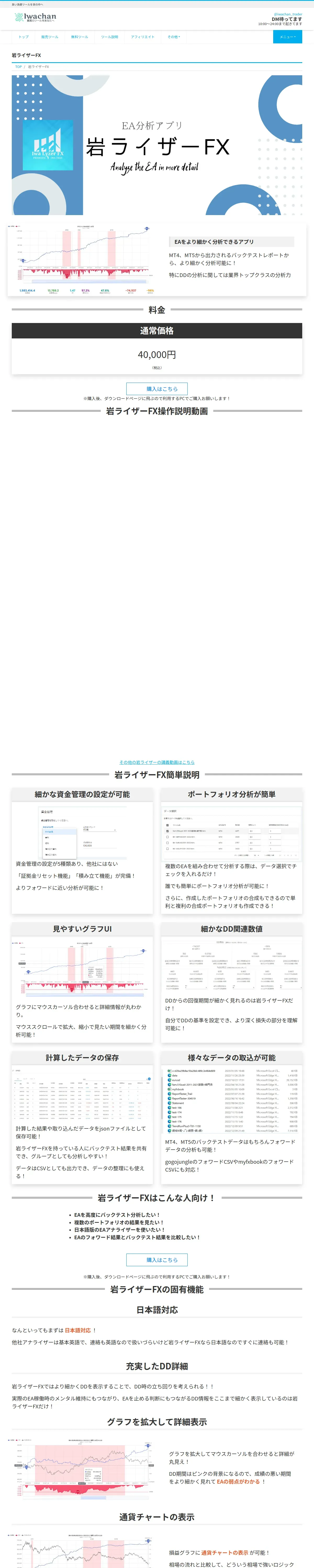
Task: Click the 岩ライザーFX操作説明動画 heading
Action: tap(157, 411)
